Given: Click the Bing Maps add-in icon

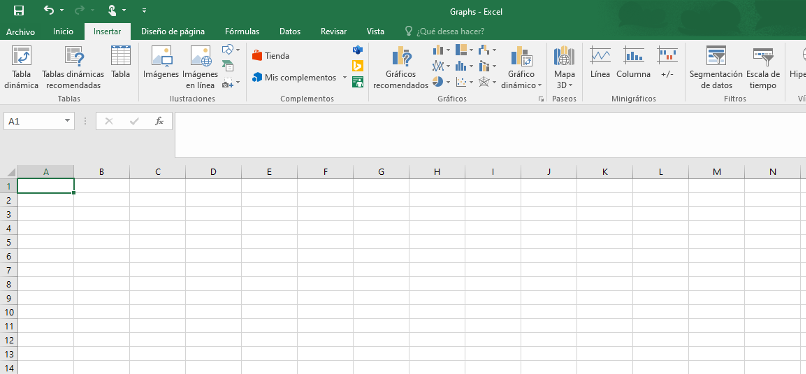Looking at the screenshot, I should (358, 66).
